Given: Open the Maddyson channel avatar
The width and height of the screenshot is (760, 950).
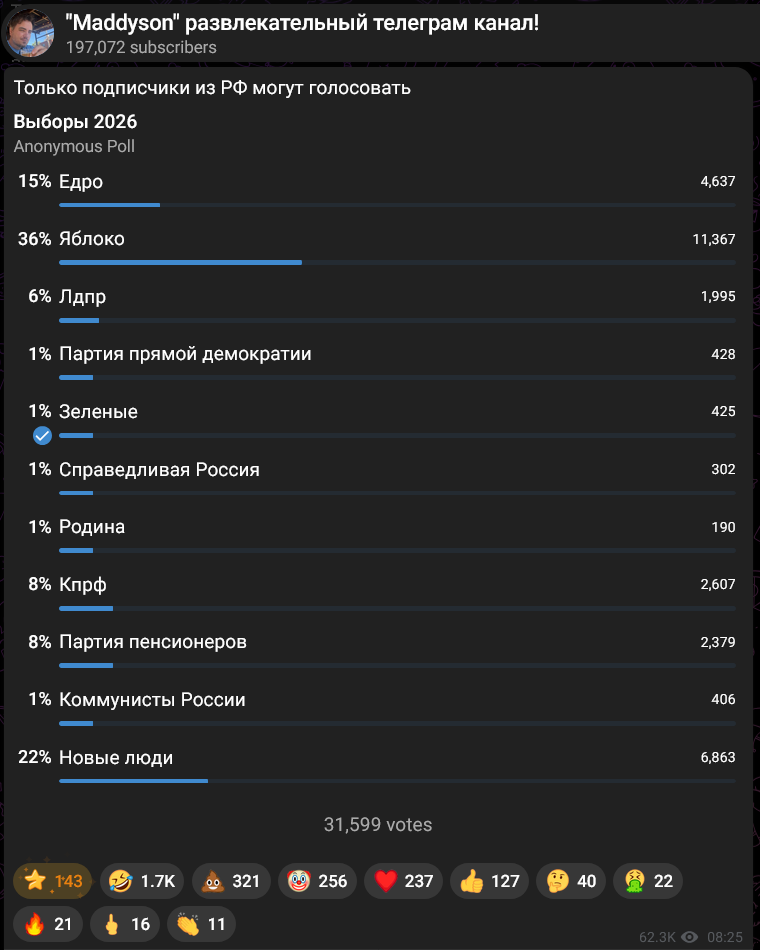Looking at the screenshot, I should point(28,33).
